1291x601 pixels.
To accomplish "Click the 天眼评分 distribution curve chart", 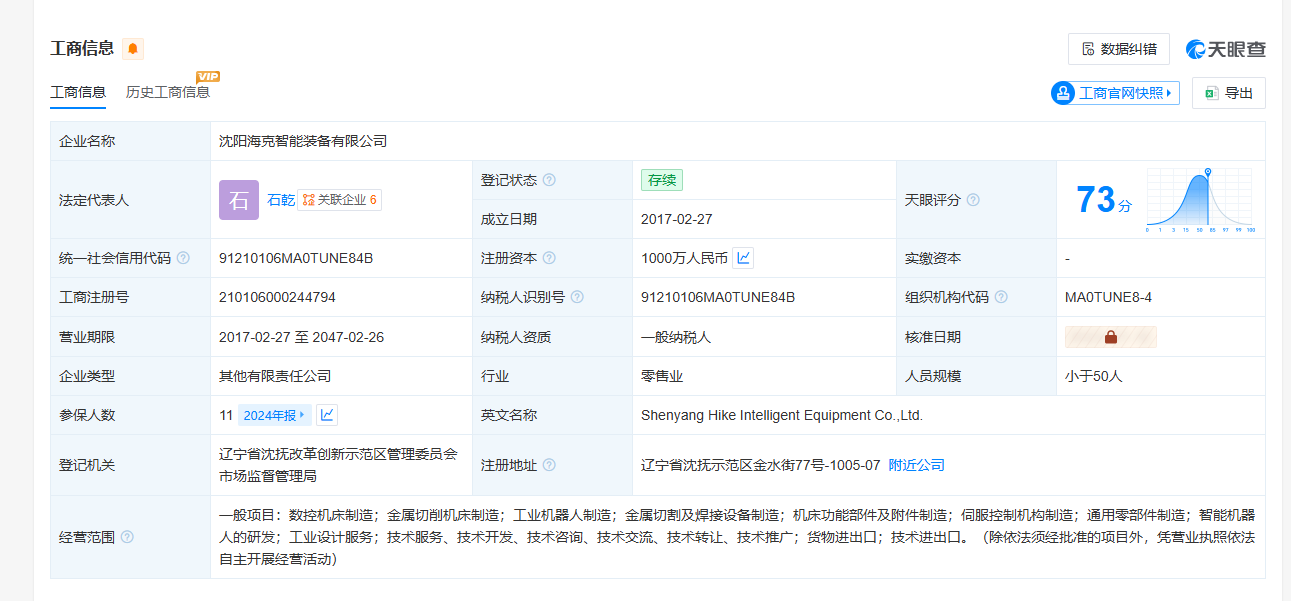I will (1200, 200).
